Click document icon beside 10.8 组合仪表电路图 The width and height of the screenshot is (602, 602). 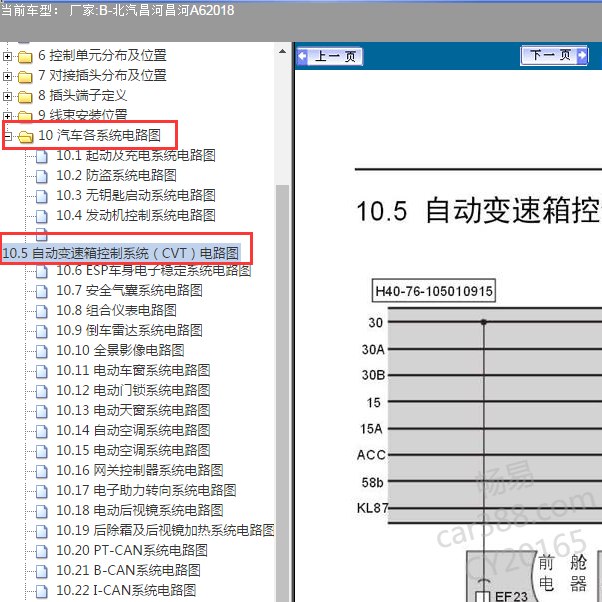[41, 311]
